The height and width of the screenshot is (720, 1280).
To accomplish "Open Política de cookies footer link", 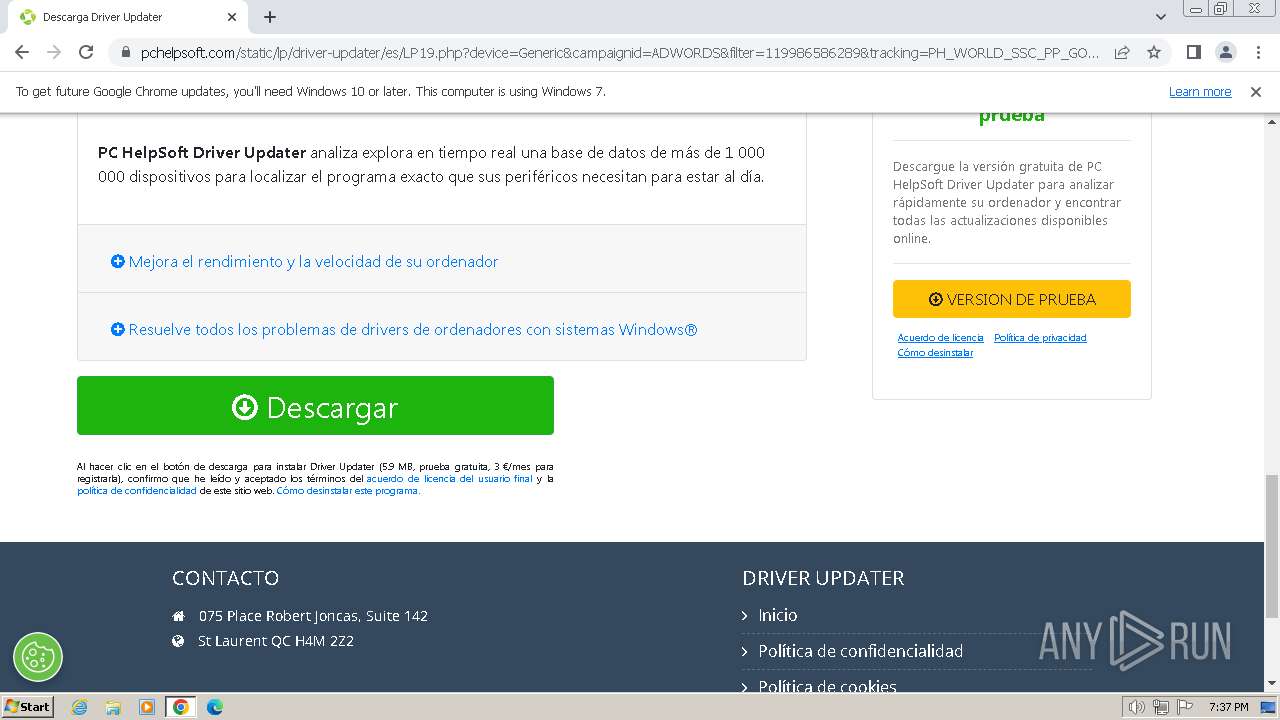I will (x=827, y=686).
